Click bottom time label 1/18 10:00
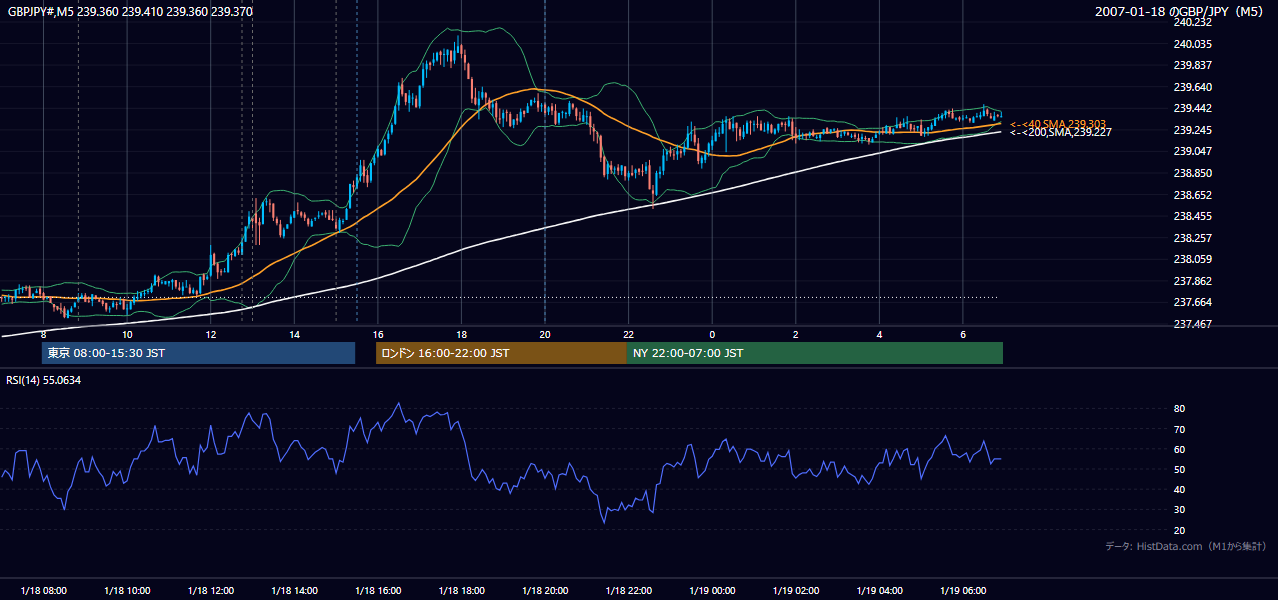The image size is (1278, 600). pyautogui.click(x=127, y=591)
